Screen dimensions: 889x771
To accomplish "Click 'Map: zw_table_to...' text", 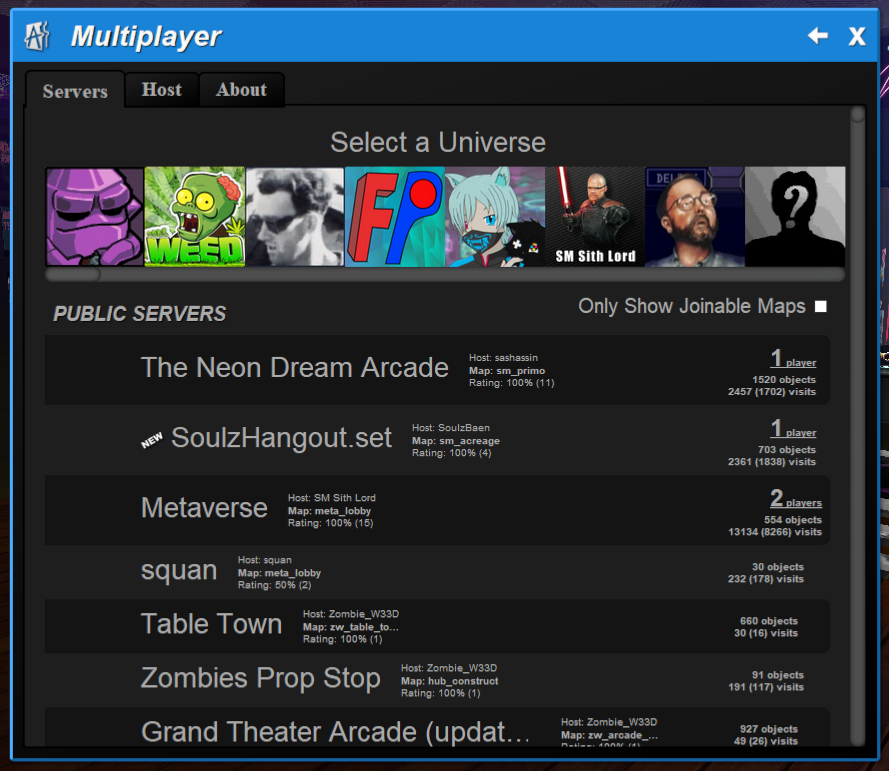I will (x=350, y=627).
